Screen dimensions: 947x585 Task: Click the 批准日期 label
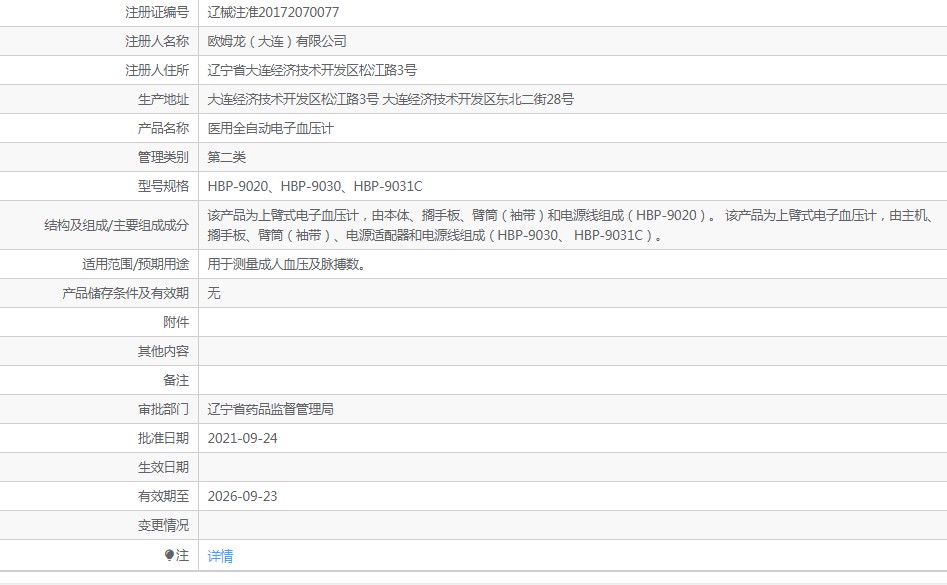point(163,438)
